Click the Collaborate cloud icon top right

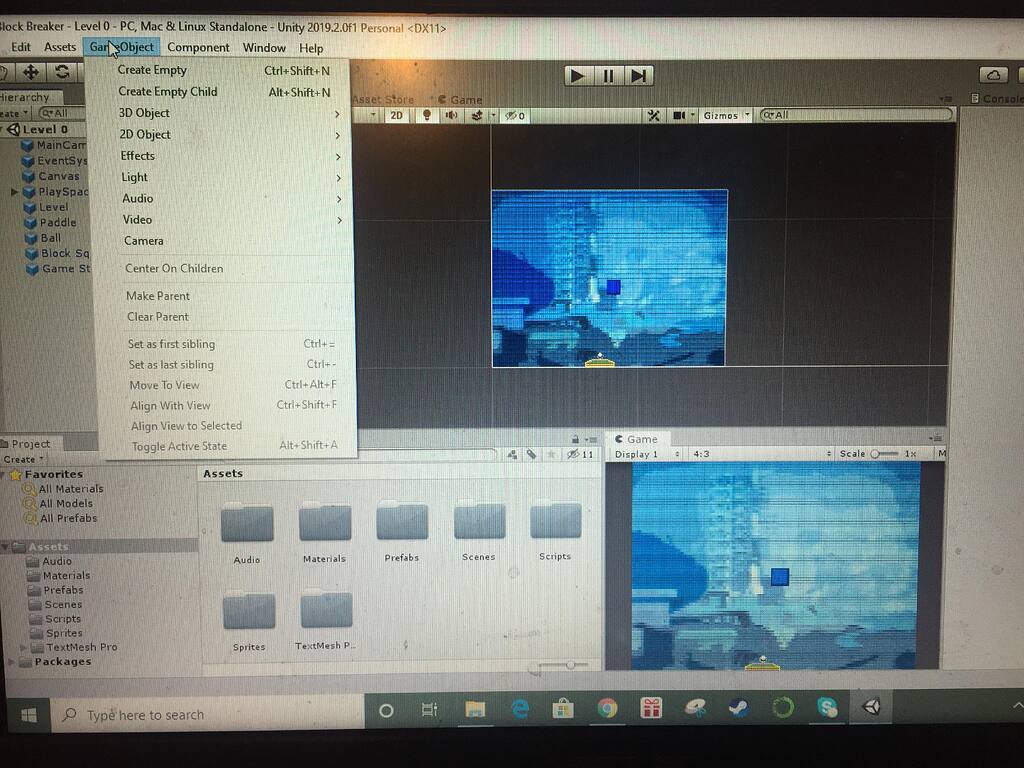pyautogui.click(x=993, y=72)
